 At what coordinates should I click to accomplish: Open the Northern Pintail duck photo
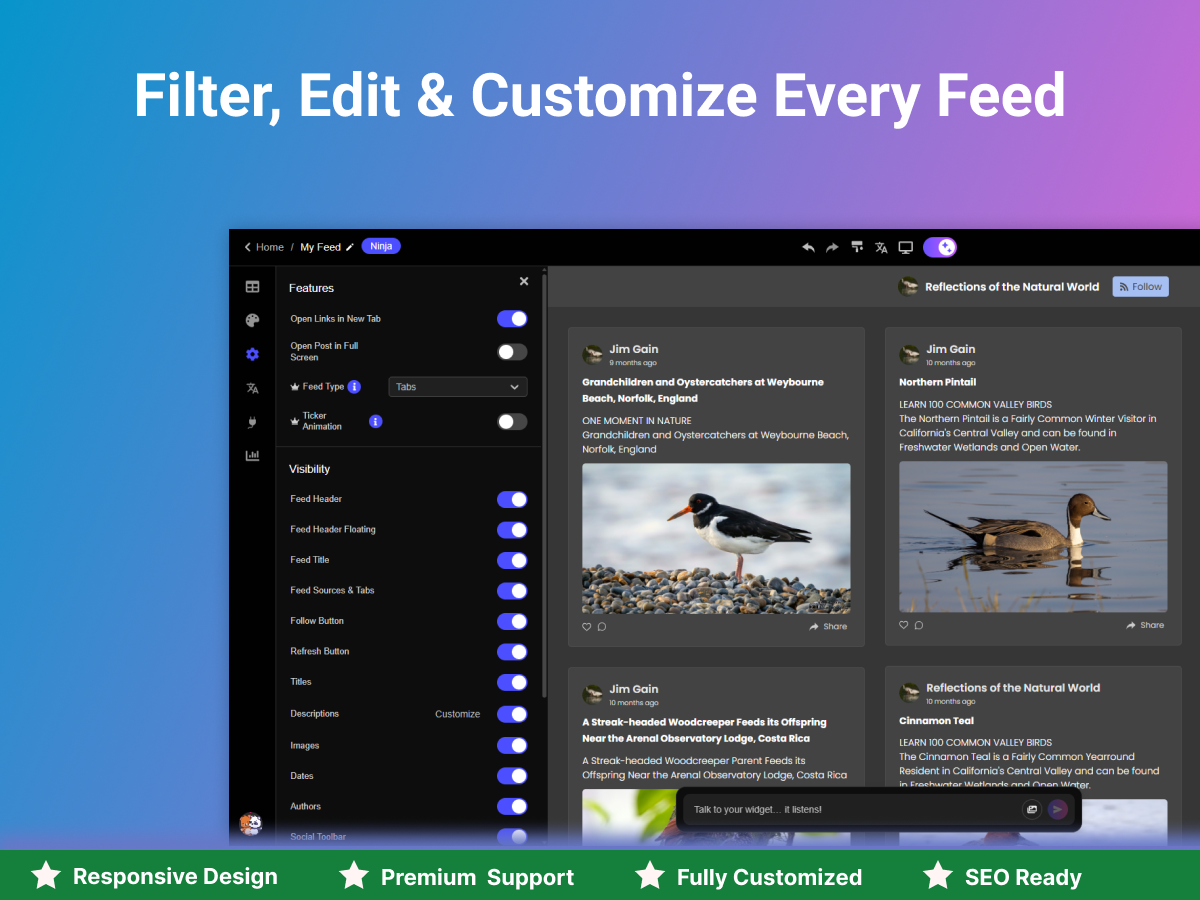click(1033, 536)
